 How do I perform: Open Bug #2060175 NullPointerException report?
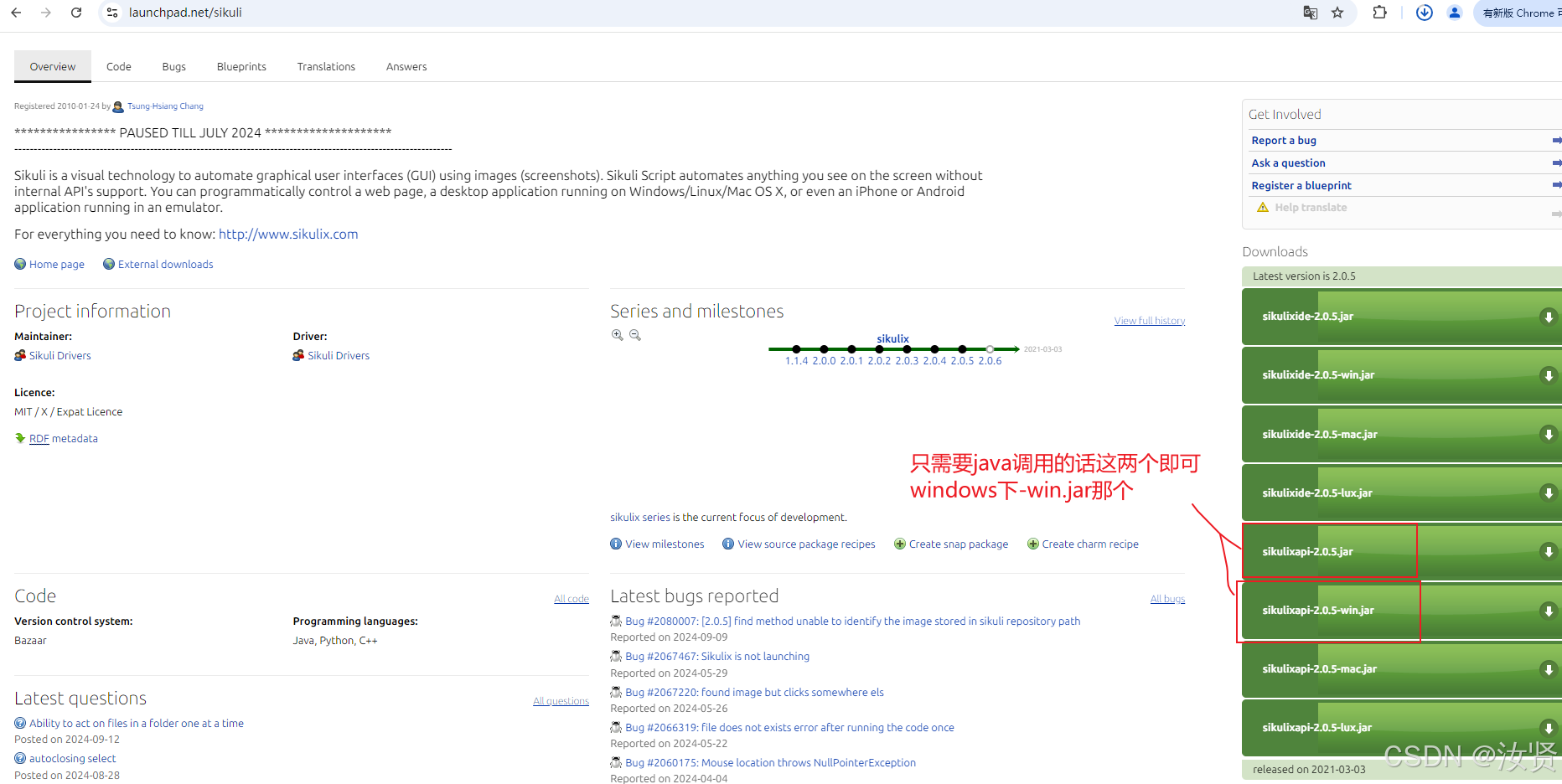(x=770, y=763)
